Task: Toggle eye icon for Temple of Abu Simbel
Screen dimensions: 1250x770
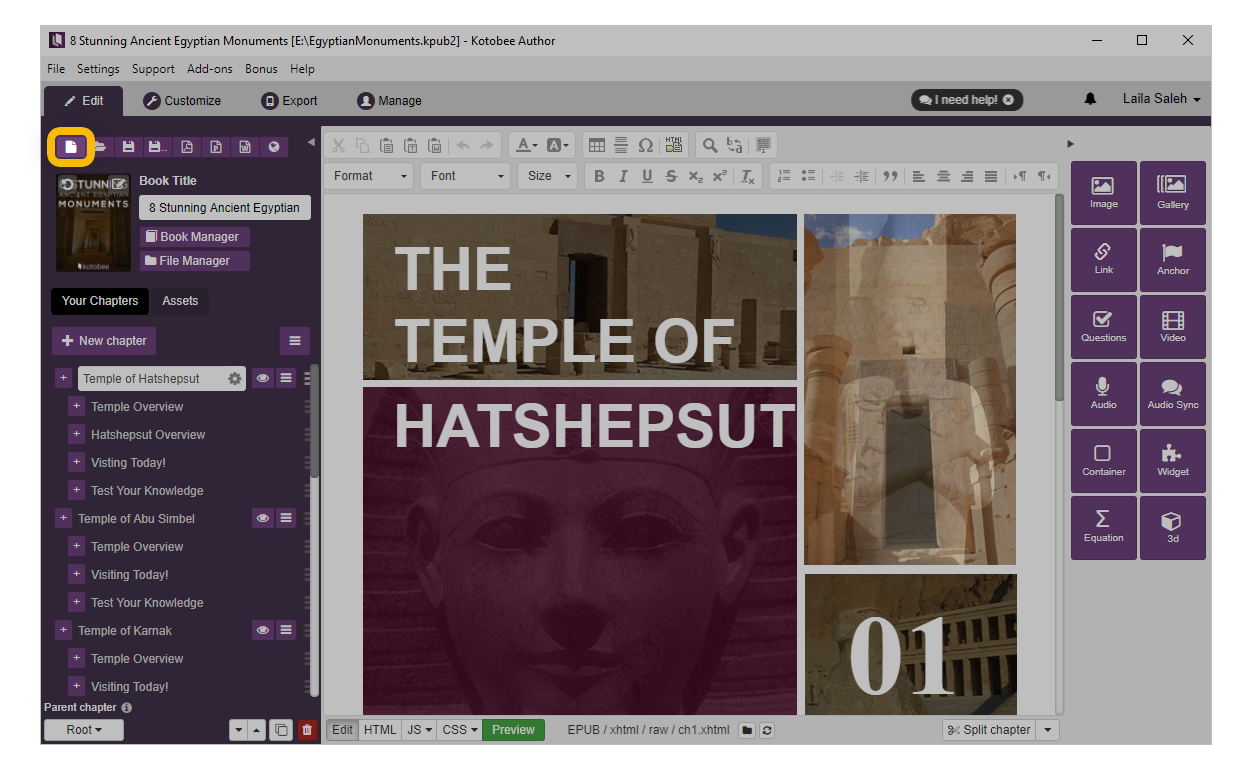Action: [x=262, y=519]
